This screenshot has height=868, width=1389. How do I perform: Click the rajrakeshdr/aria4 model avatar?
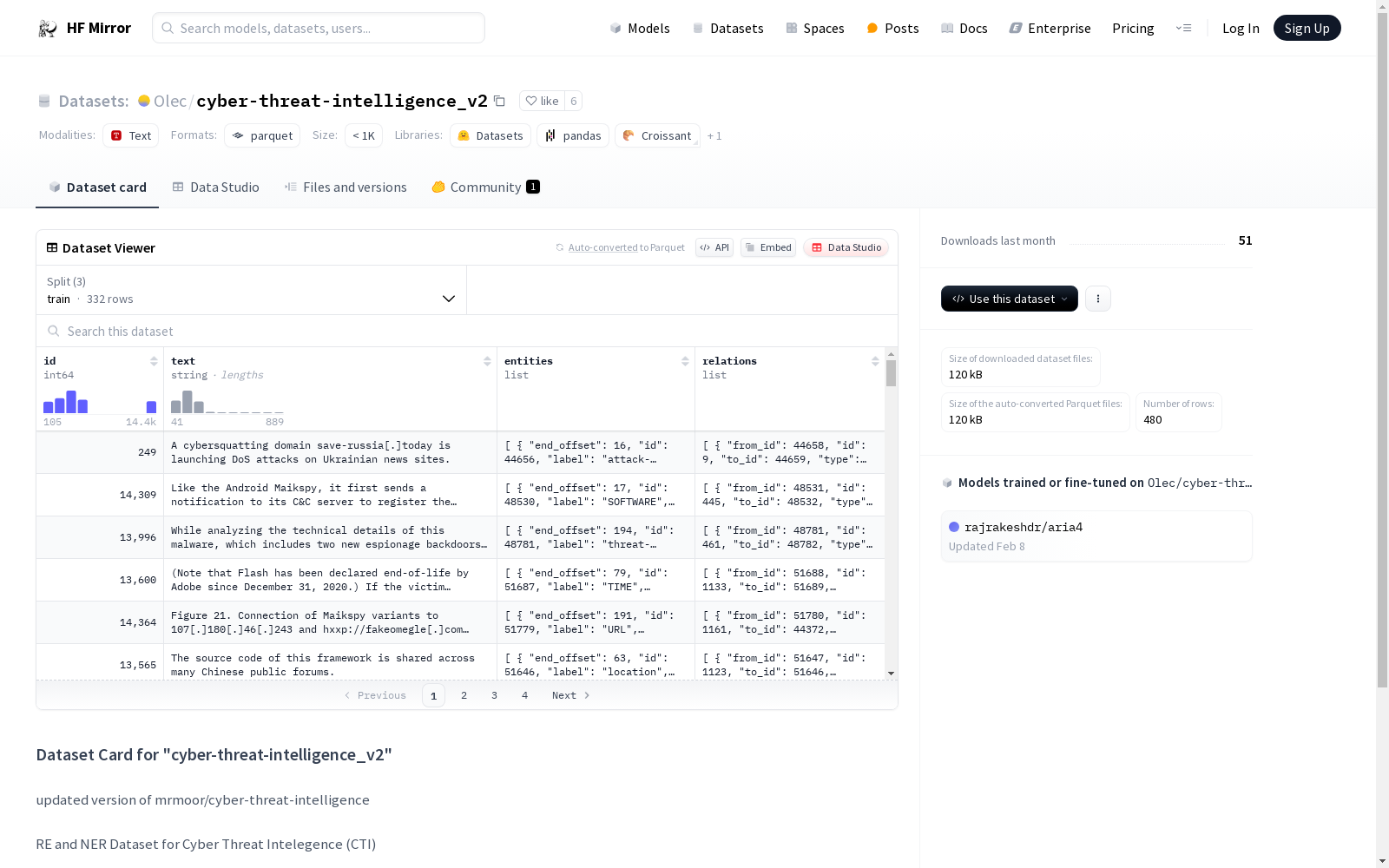pos(954,527)
